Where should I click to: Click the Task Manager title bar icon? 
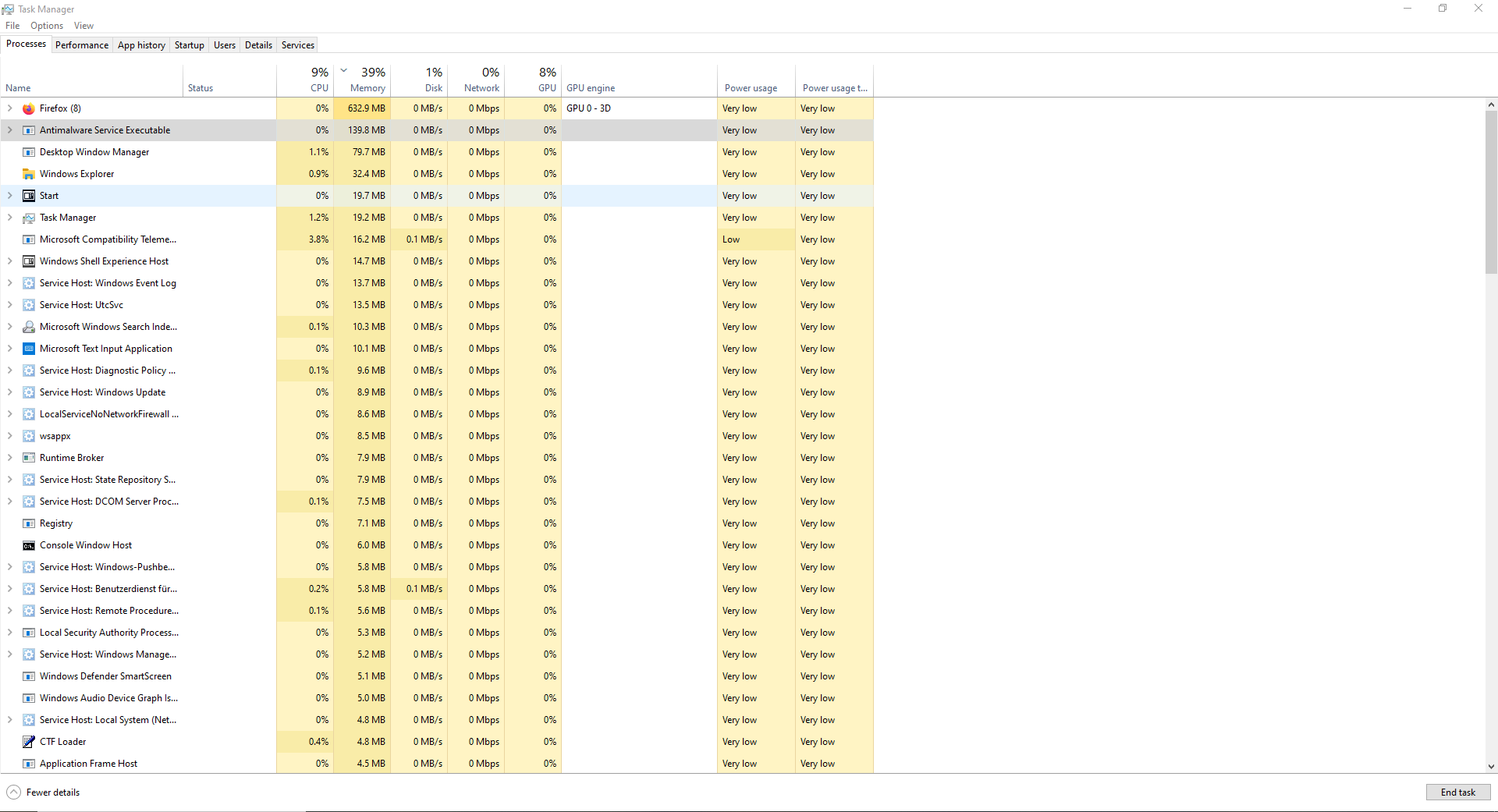pyautogui.click(x=8, y=9)
